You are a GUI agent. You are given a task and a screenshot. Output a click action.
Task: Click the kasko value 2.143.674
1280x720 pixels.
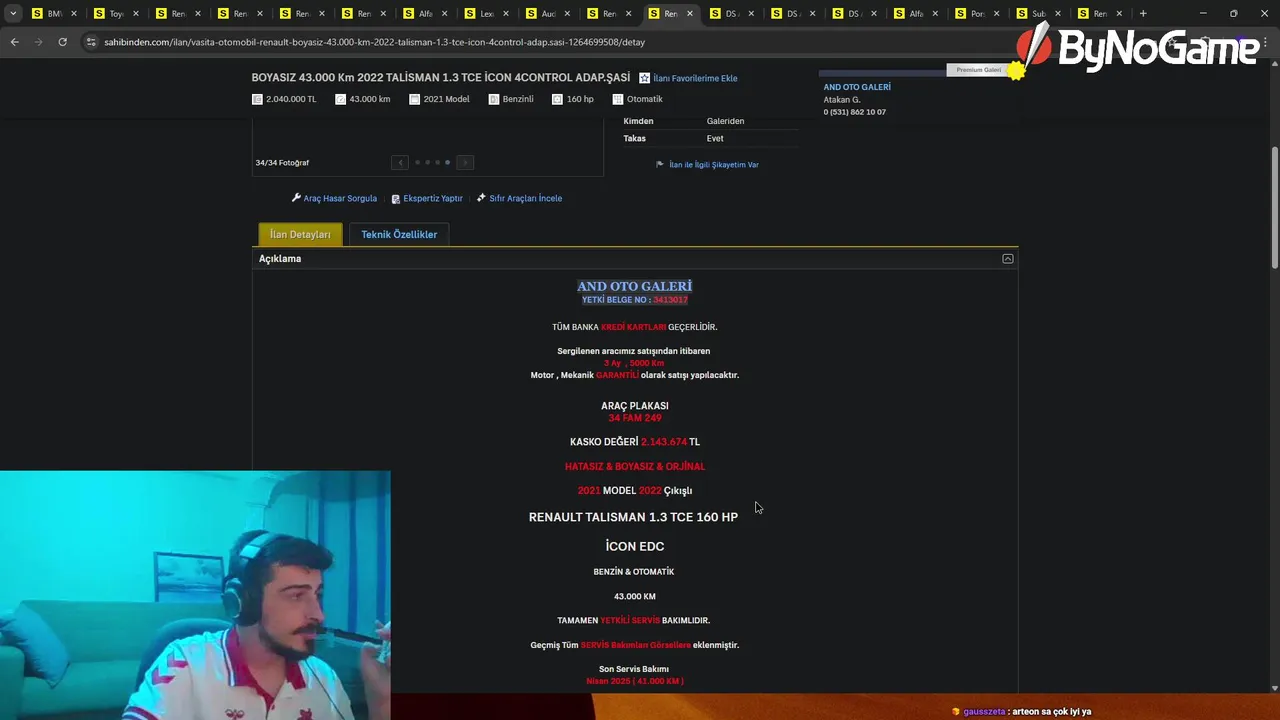pos(664,442)
